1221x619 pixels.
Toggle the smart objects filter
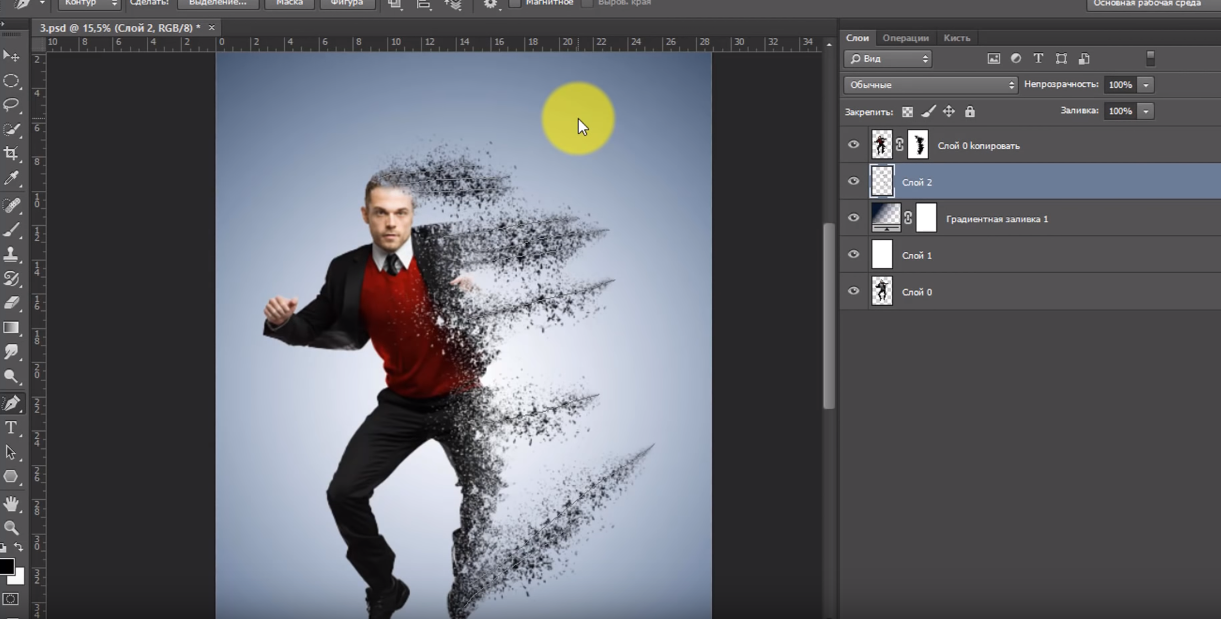[1084, 59]
